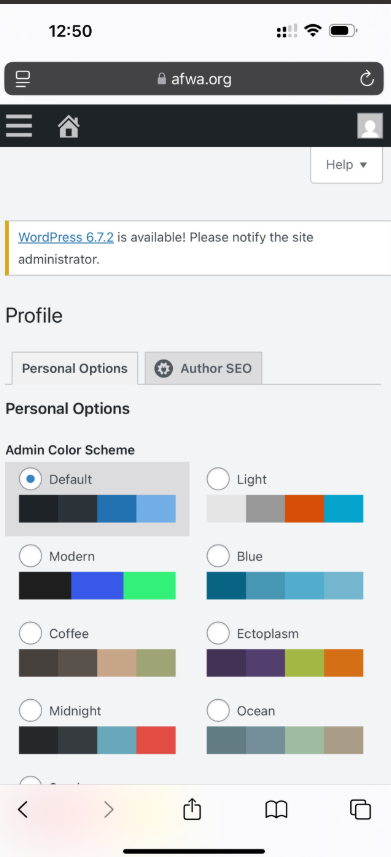Show all open Safari tabs
Screen dimensions: 391x857
[x=360, y=809]
